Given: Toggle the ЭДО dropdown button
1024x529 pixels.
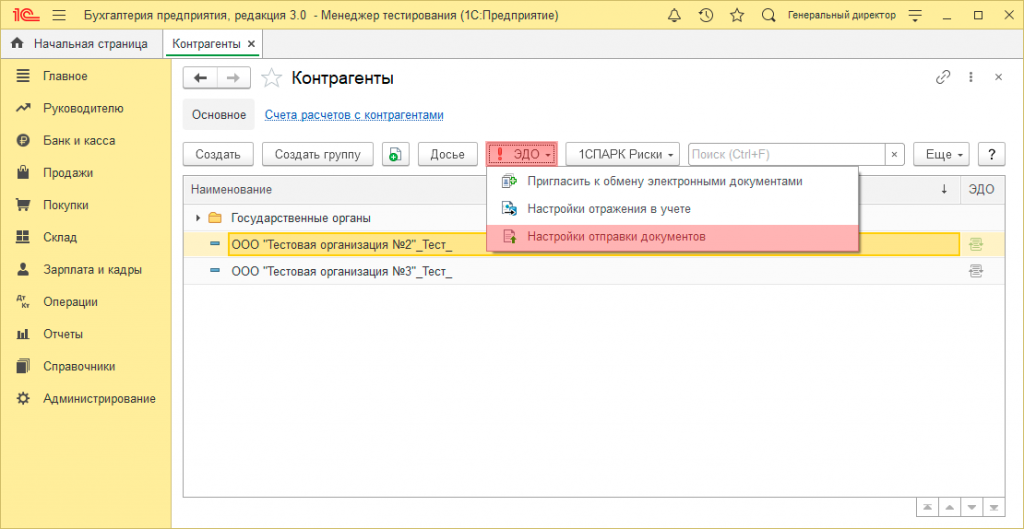Looking at the screenshot, I should (522, 154).
